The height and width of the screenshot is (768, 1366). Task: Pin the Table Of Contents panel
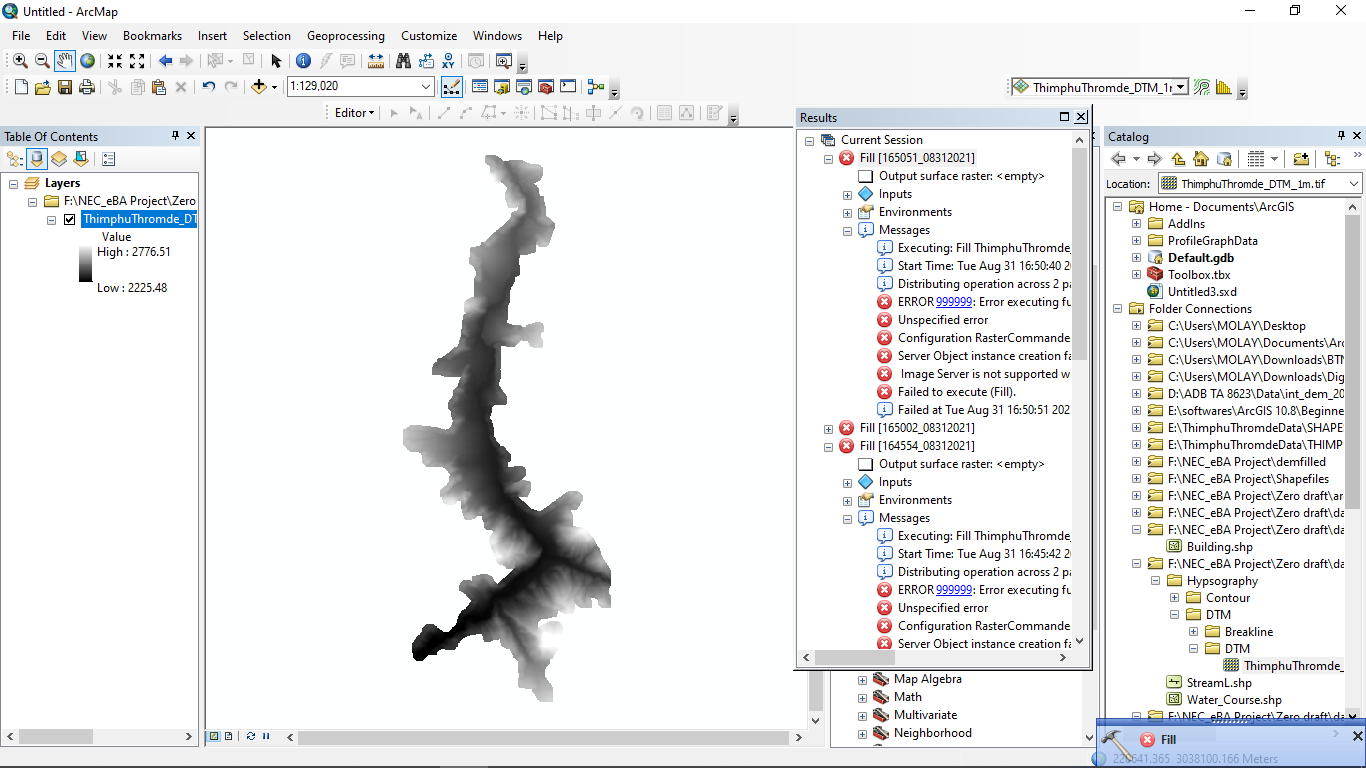[x=176, y=136]
